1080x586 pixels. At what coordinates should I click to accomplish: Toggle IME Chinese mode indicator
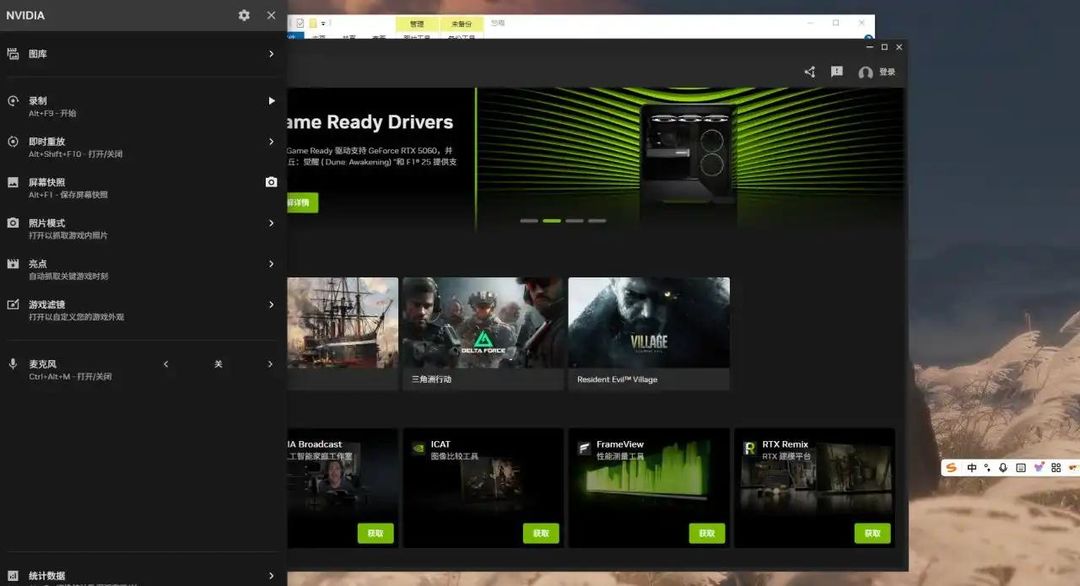pos(971,468)
